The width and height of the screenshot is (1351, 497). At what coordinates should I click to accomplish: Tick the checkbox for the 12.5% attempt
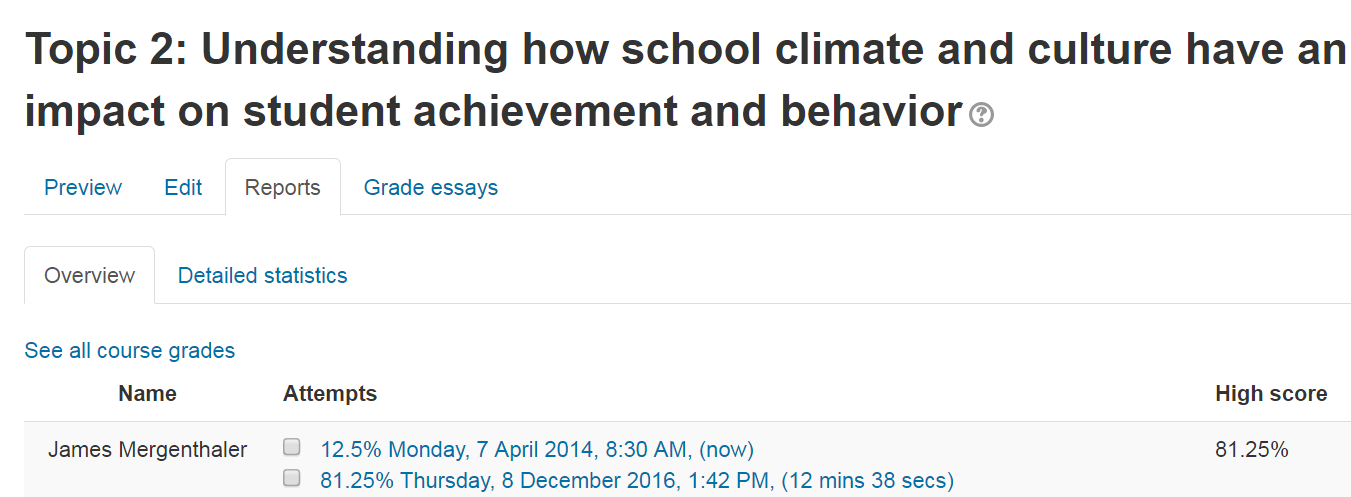click(x=292, y=447)
